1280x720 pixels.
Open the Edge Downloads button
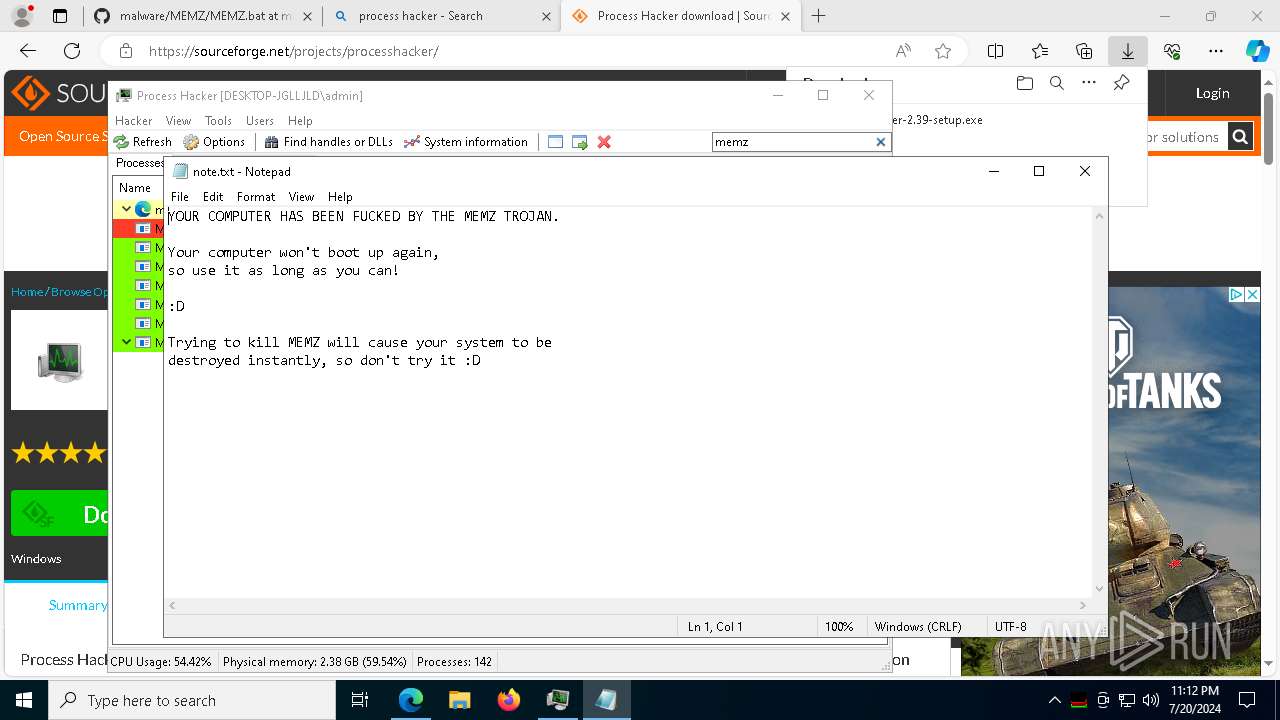pos(1127,51)
